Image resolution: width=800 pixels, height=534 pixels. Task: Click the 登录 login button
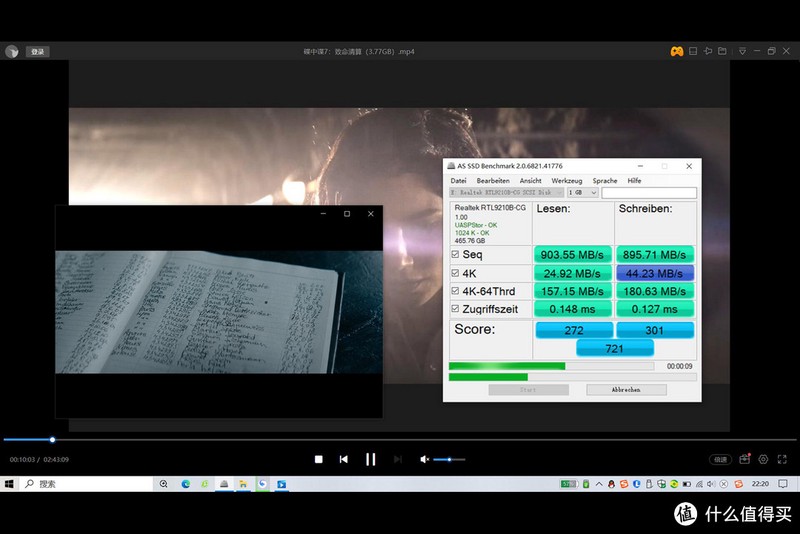point(38,52)
